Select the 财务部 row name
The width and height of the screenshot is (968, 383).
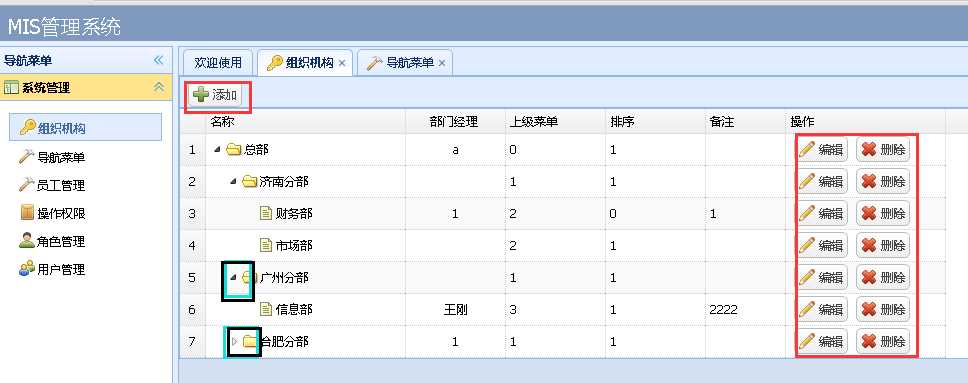294,214
